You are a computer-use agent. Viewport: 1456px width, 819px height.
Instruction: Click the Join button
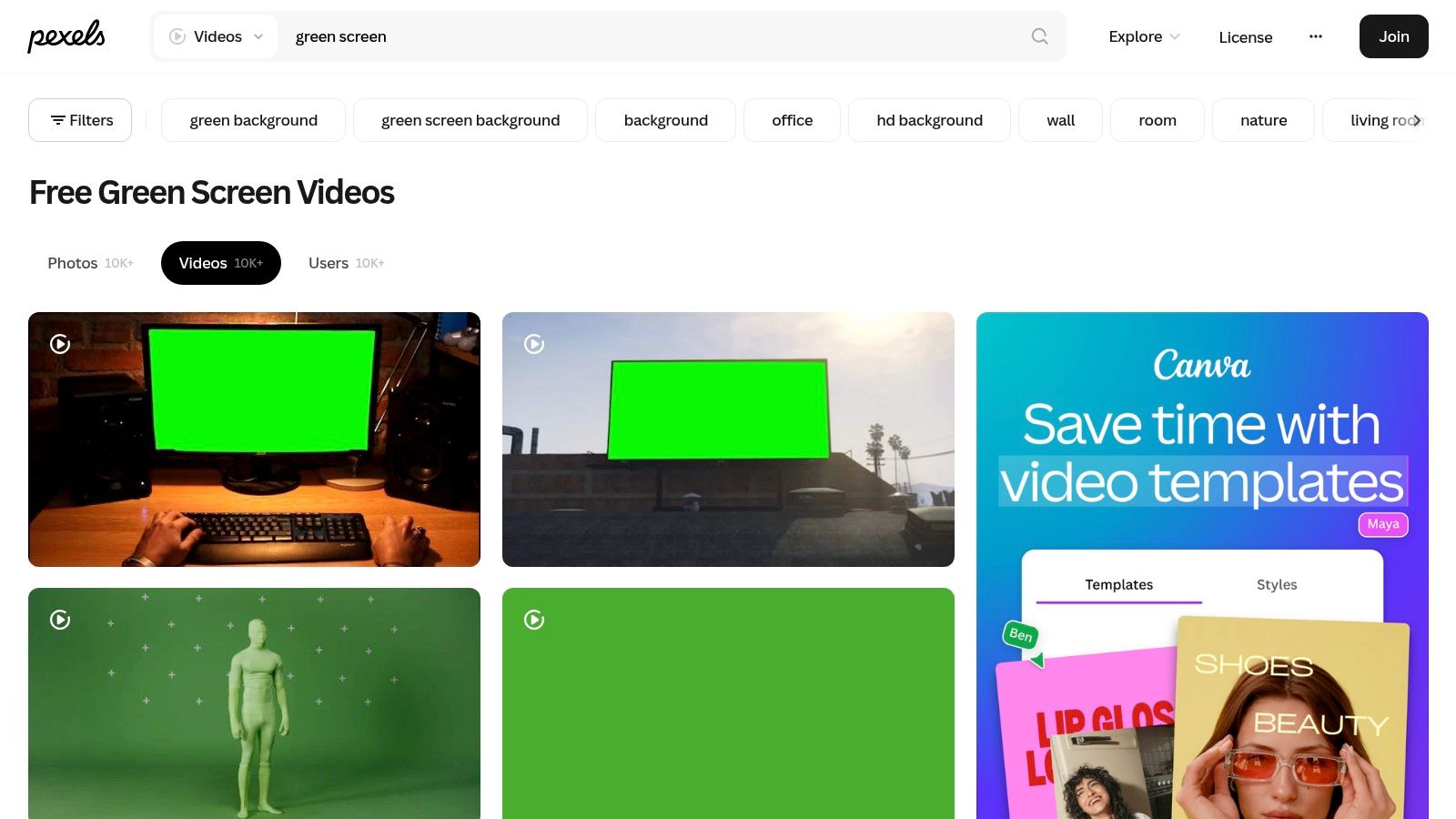coord(1393,36)
